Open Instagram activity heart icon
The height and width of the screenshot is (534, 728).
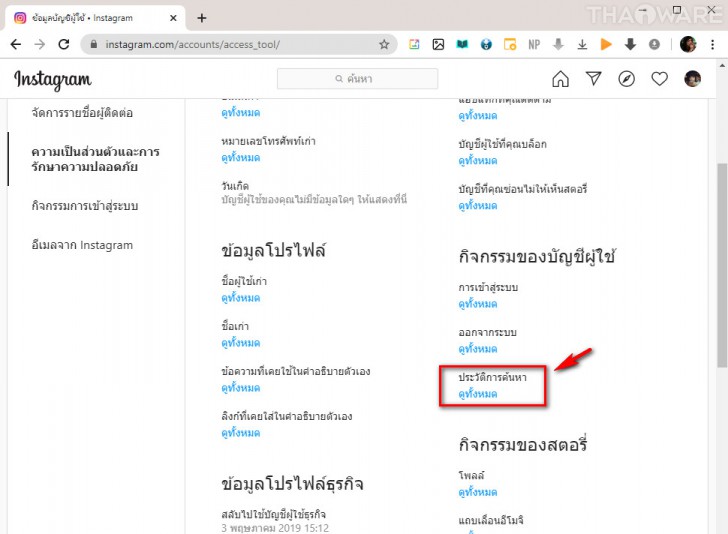point(659,79)
